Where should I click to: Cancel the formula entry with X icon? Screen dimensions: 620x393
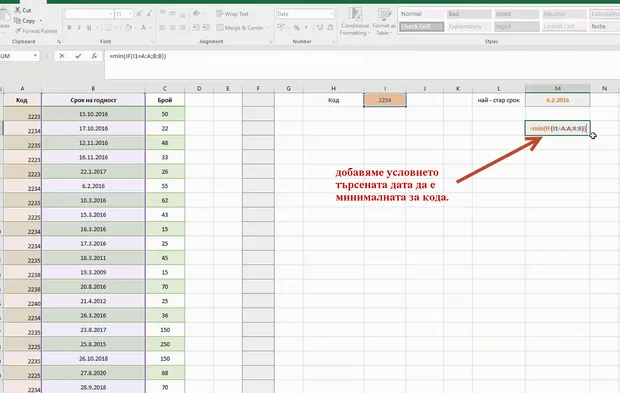click(62, 56)
